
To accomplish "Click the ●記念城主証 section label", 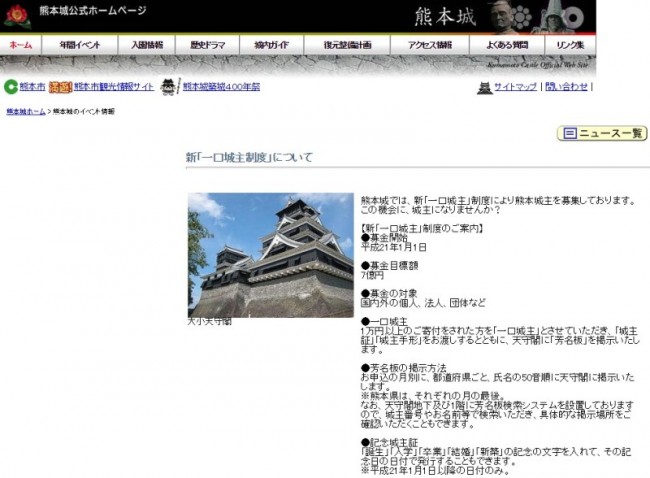I will (389, 442).
